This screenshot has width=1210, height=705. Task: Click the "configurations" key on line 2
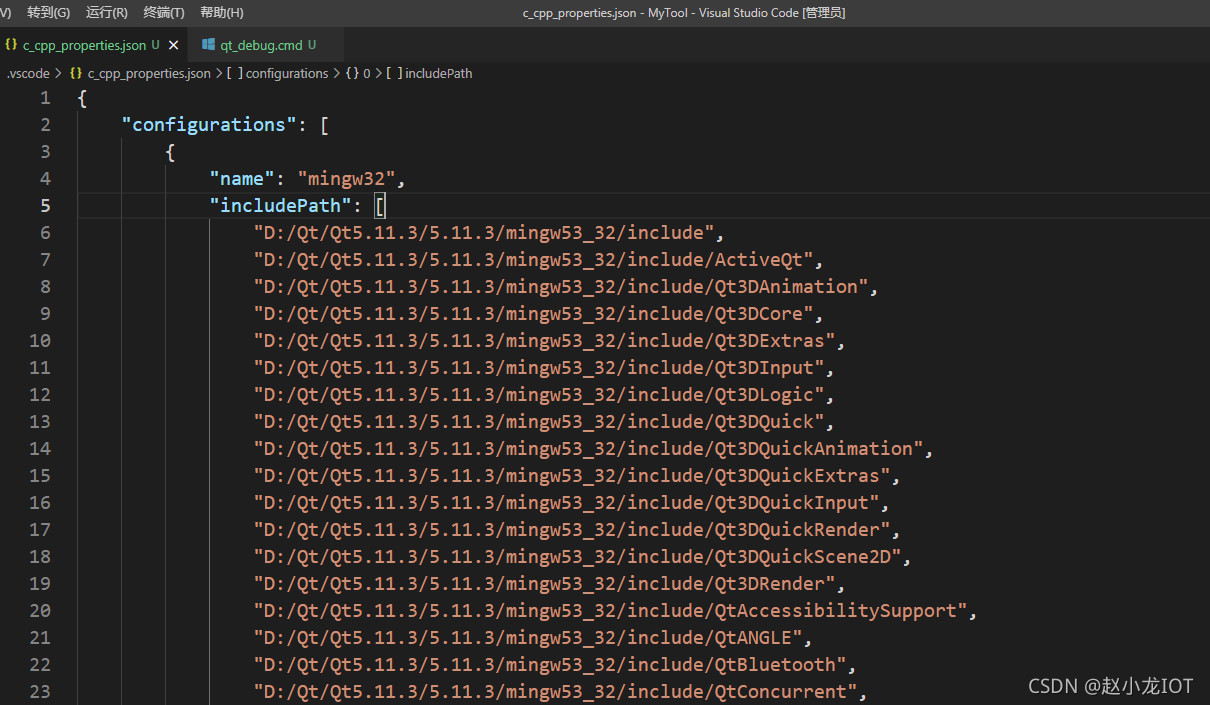tap(209, 125)
